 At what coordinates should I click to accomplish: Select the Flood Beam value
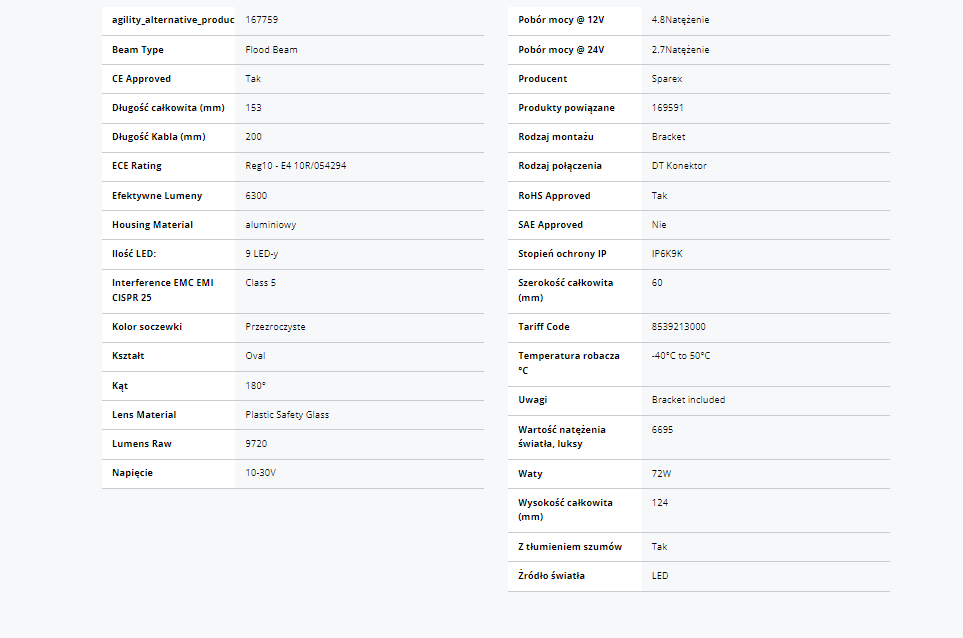tap(271, 50)
